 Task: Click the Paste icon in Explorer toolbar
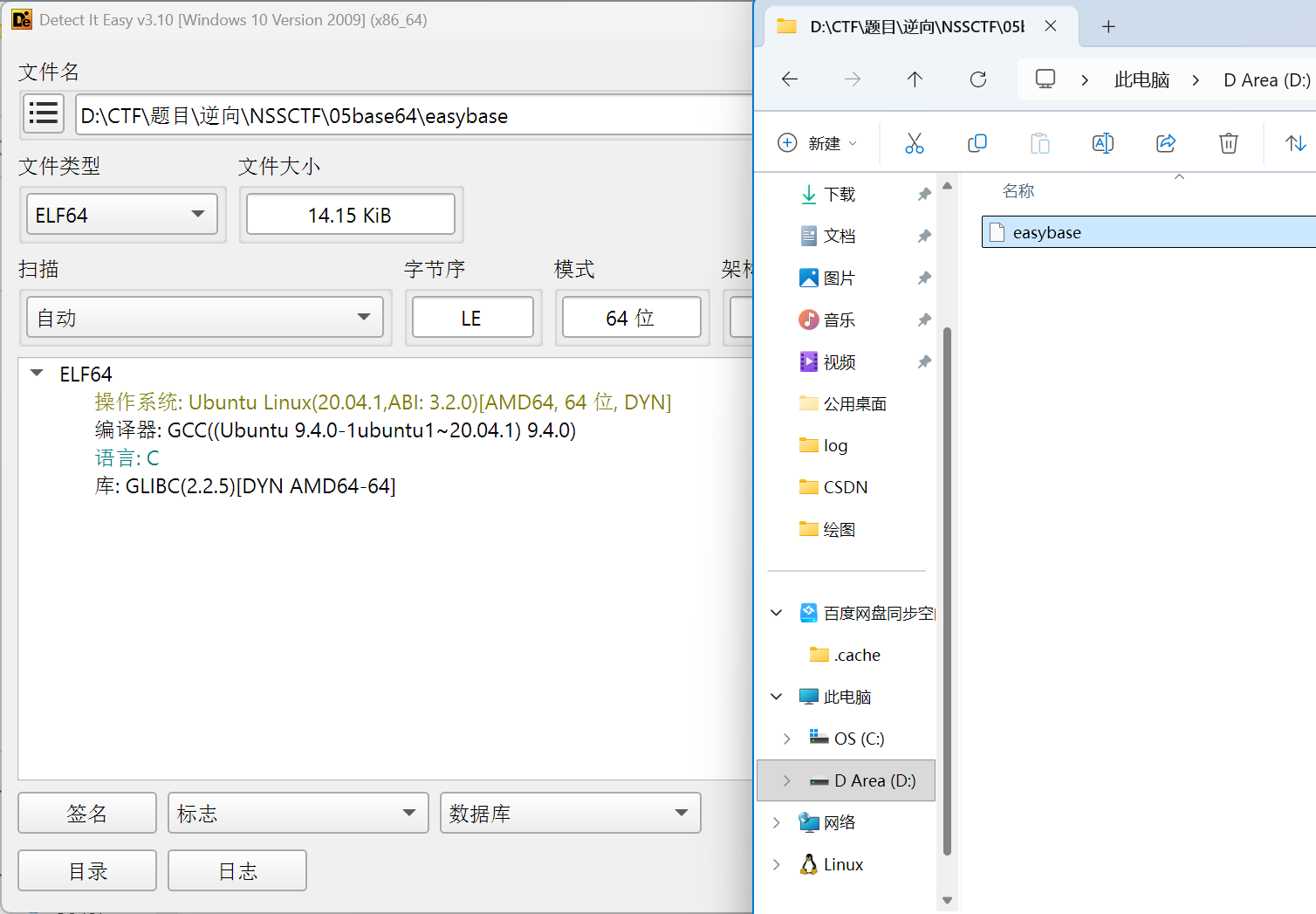pyautogui.click(x=1040, y=143)
